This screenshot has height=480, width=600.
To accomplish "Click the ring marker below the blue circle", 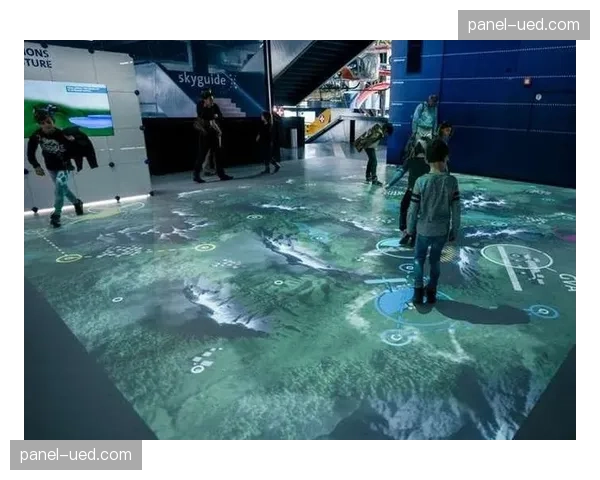I will [395, 337].
